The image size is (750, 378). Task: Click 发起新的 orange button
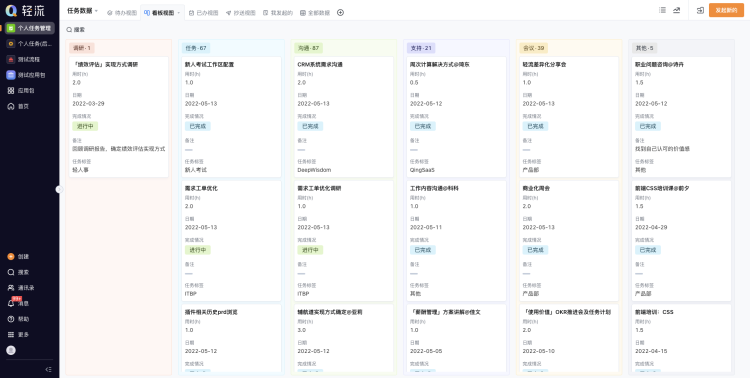726,10
